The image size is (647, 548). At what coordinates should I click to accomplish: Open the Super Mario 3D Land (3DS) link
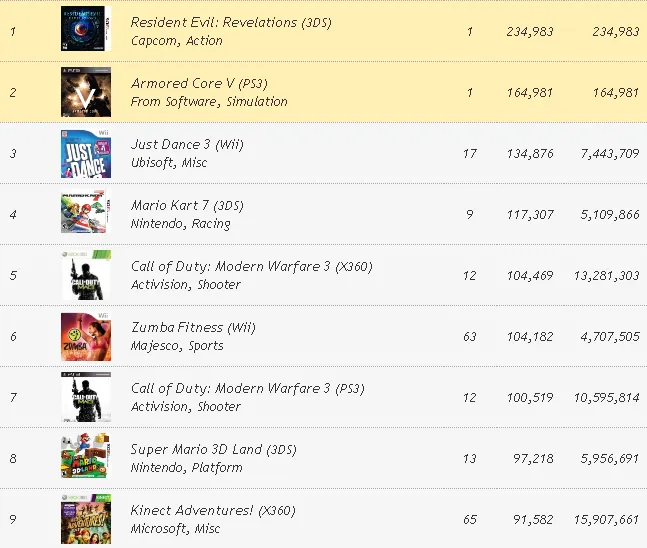[208, 449]
